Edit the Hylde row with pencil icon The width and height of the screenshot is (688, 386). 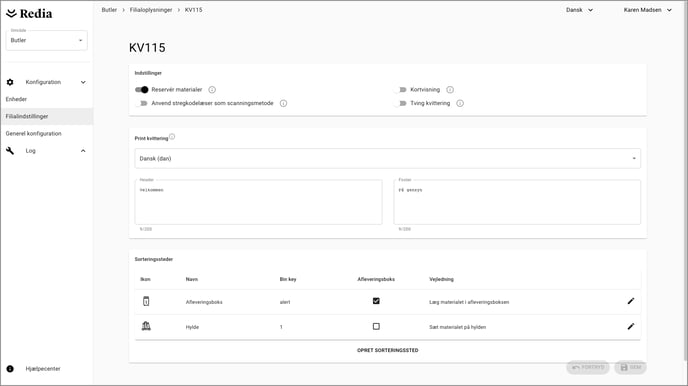631,326
